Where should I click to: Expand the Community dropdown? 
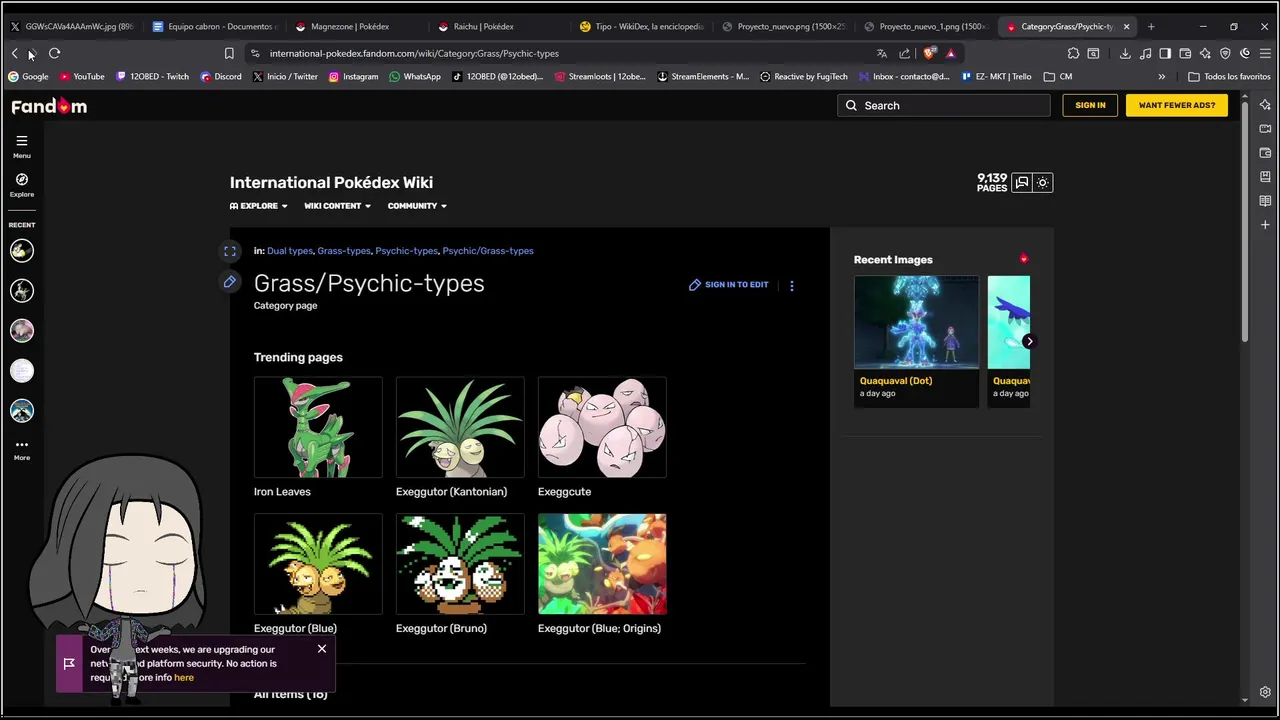[x=417, y=206]
